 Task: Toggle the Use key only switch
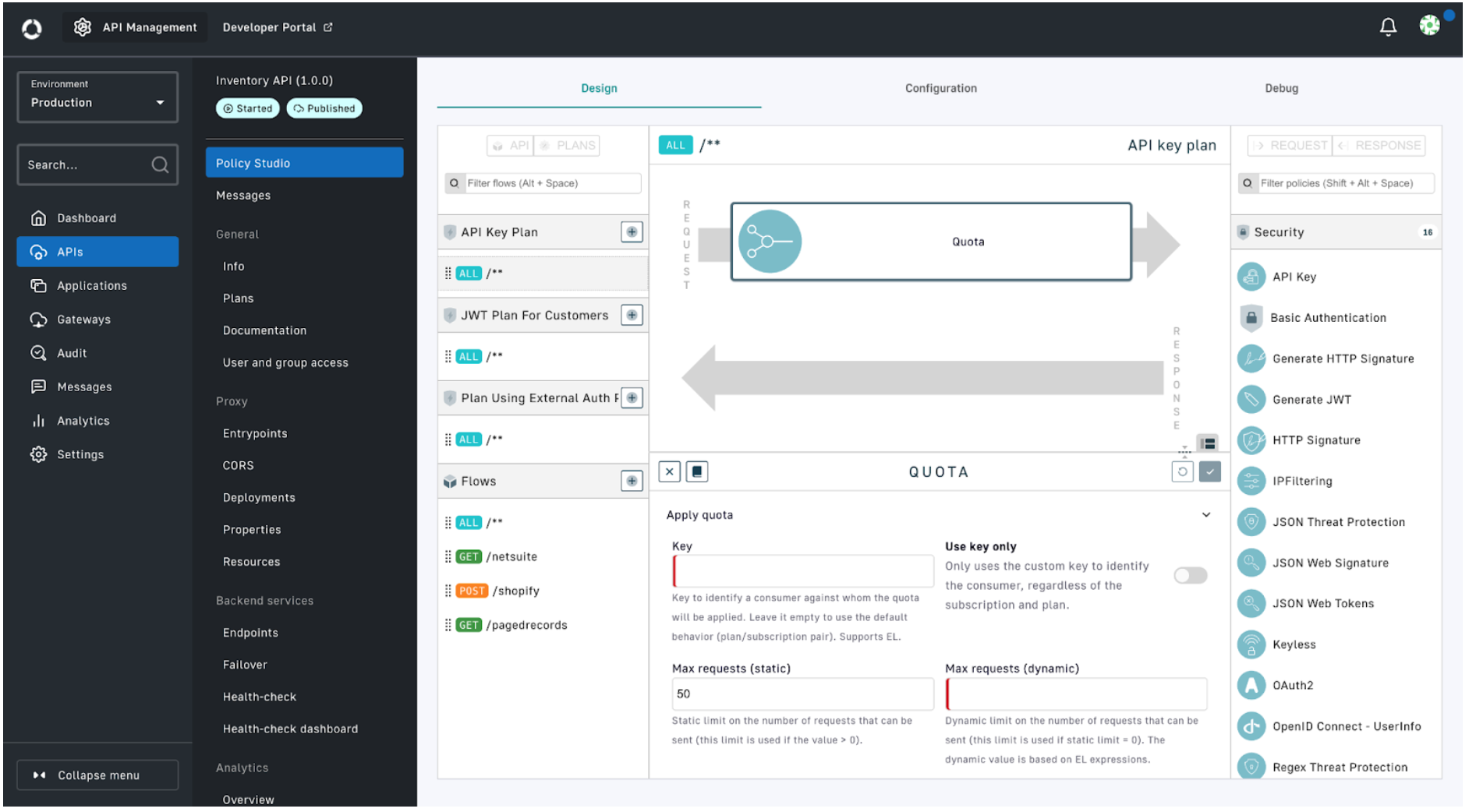tap(1189, 575)
